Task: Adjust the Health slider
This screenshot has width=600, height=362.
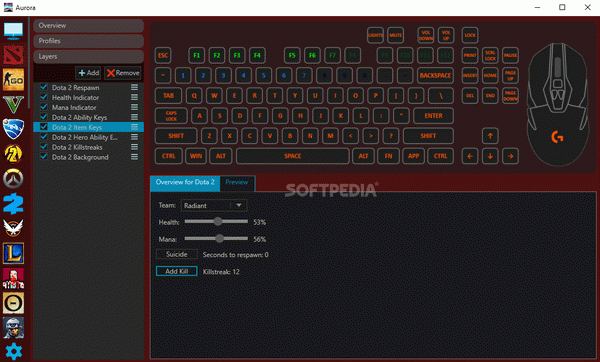Action: pyautogui.click(x=216, y=222)
